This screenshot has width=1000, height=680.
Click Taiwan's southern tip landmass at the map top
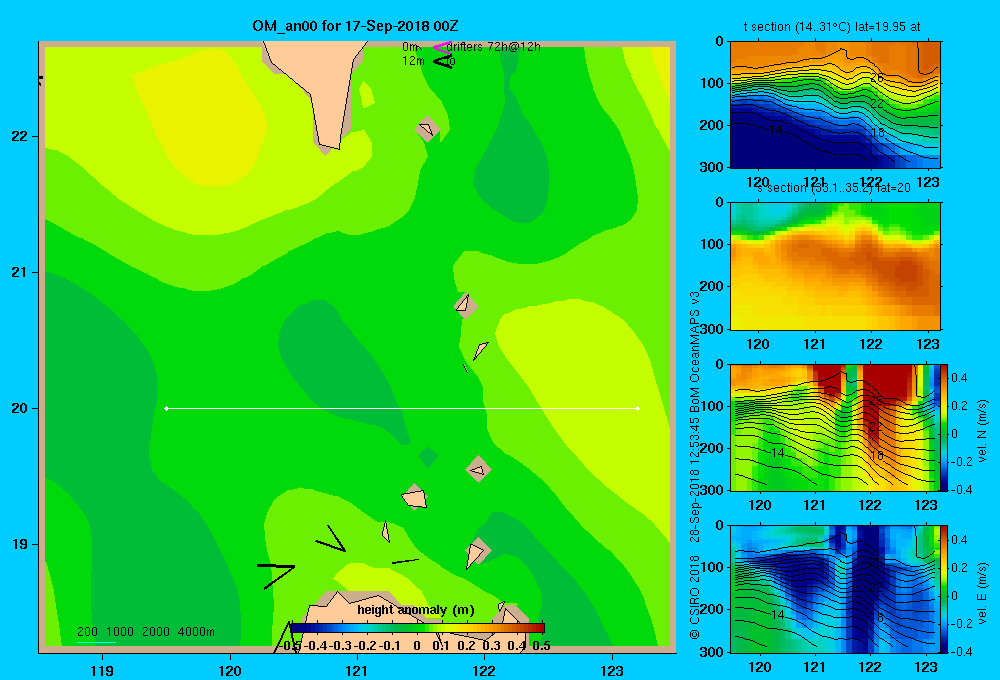tap(322, 89)
